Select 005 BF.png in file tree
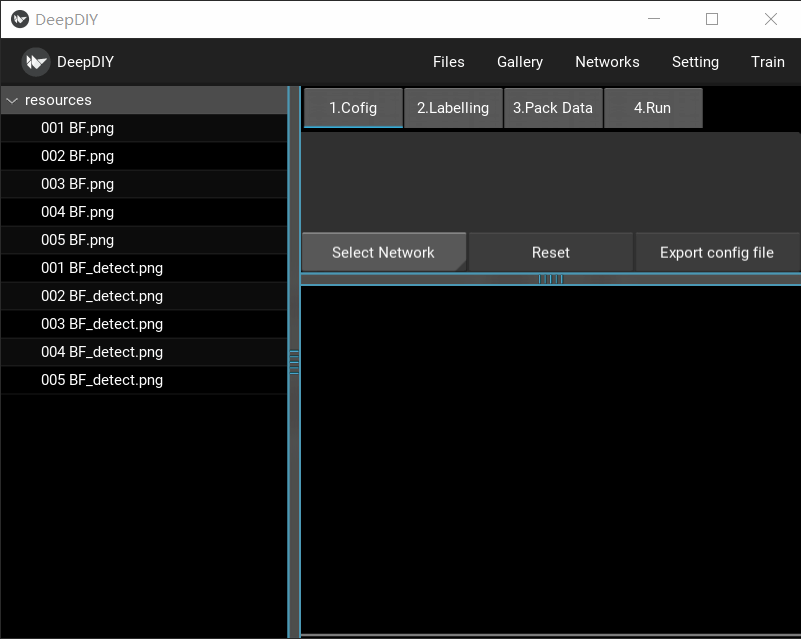801x639 pixels. (144, 241)
